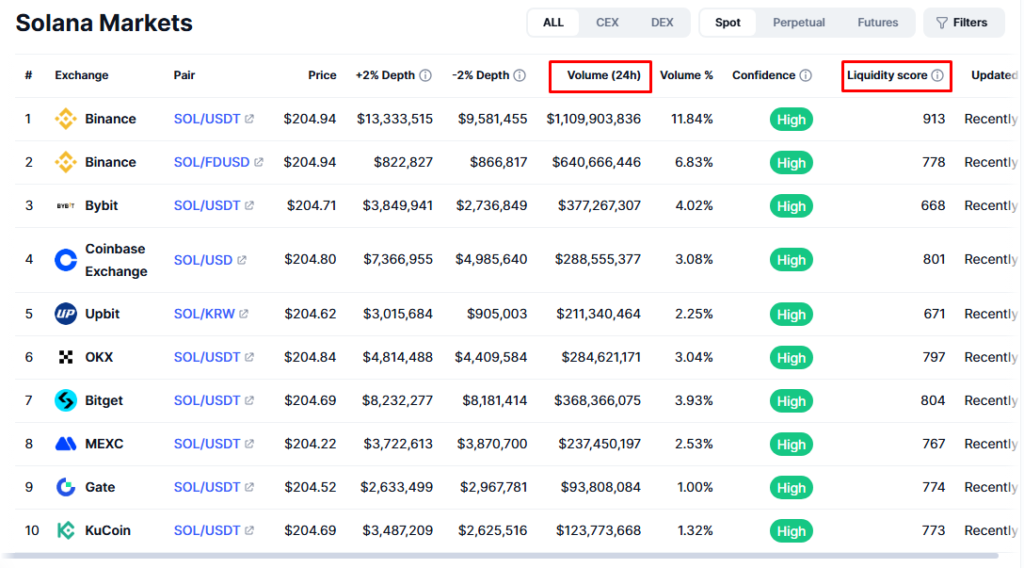Sort by Price column header
1024x568 pixels.
pyautogui.click(x=322, y=75)
